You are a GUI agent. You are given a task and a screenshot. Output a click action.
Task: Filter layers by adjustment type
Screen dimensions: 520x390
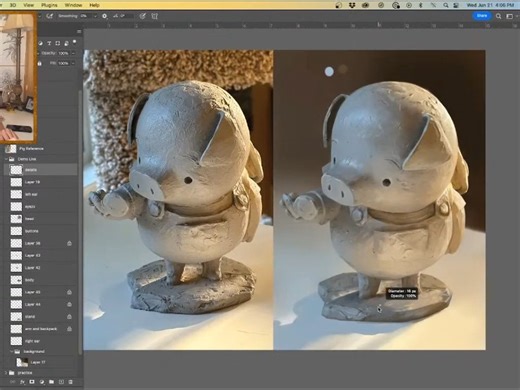coord(41,43)
